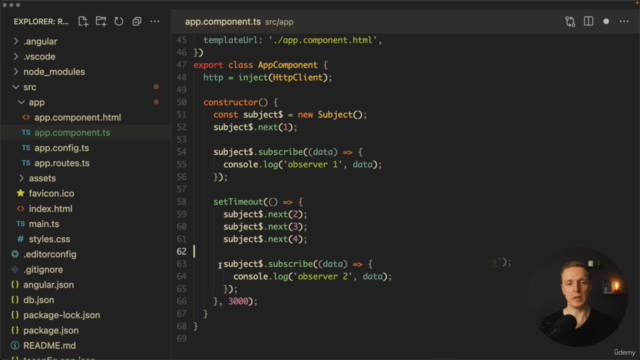Open db.json file
This screenshot has width=640, height=360.
point(38,300)
